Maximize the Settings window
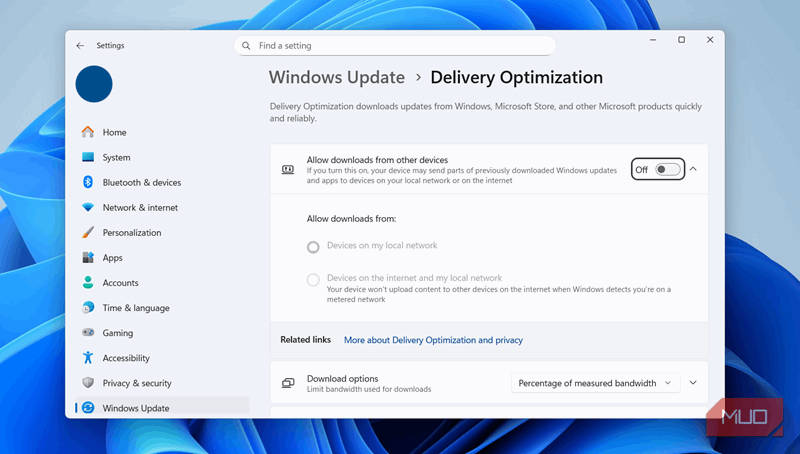Viewport: 800px width, 454px height. coord(681,40)
